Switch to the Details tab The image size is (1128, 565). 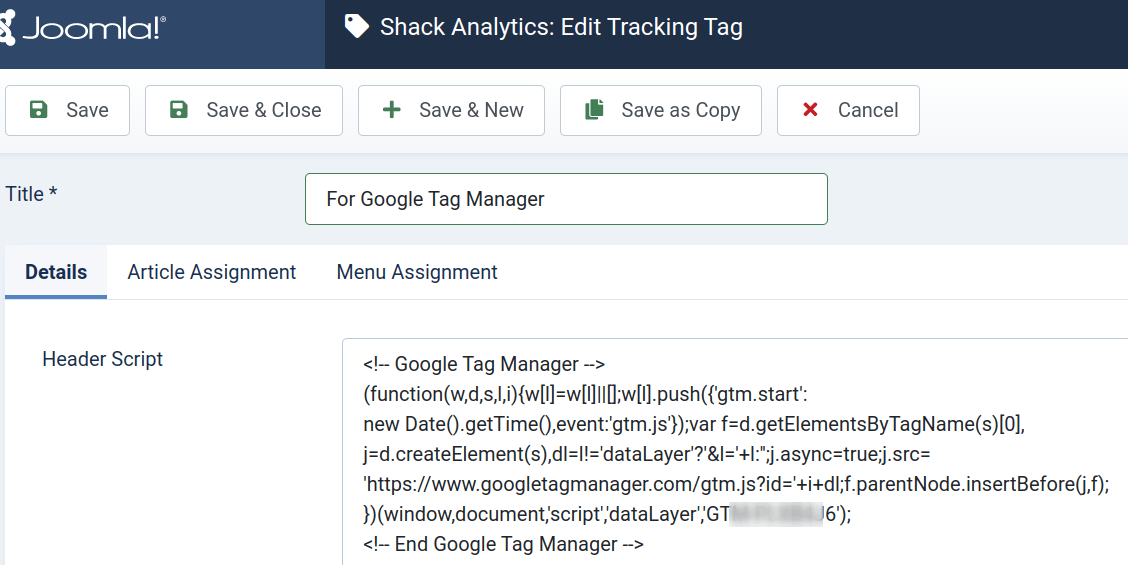(56, 272)
